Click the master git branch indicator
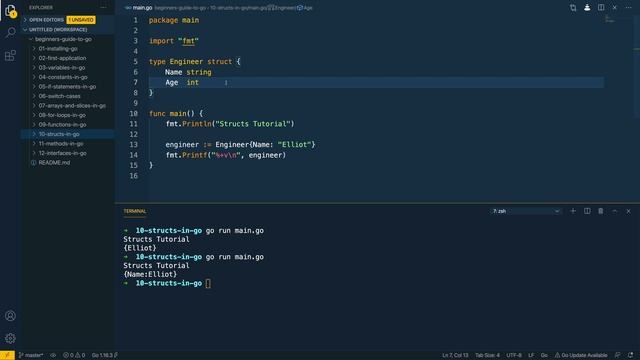 tap(31, 355)
